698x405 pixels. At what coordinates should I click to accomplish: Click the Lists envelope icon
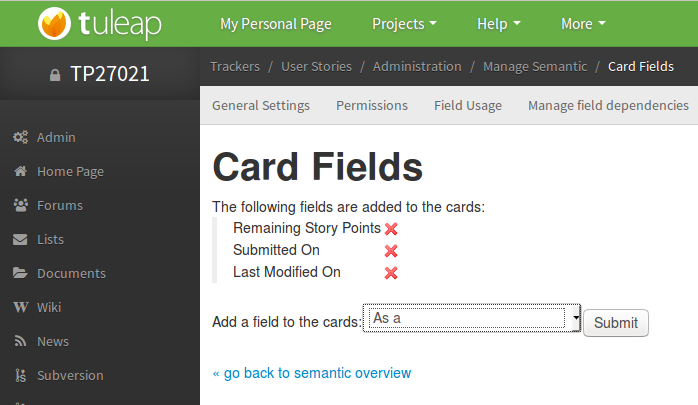pos(20,239)
